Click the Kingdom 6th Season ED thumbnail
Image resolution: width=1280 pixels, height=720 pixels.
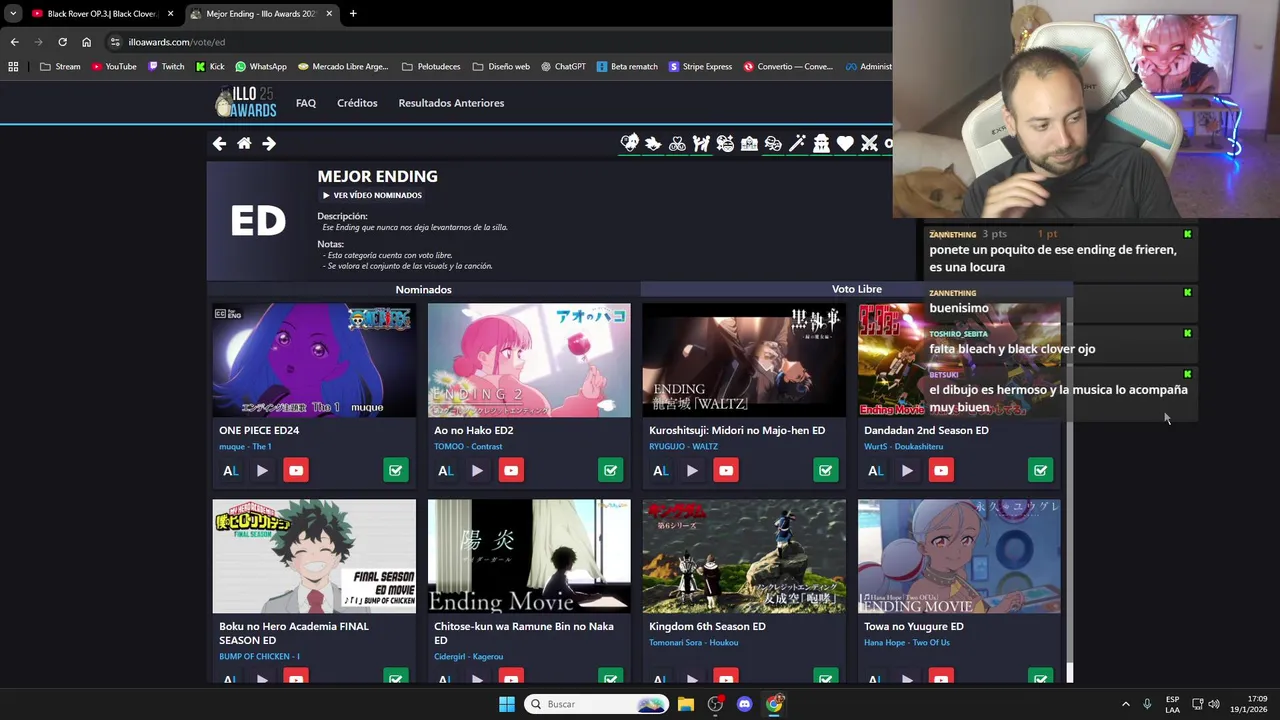point(744,556)
